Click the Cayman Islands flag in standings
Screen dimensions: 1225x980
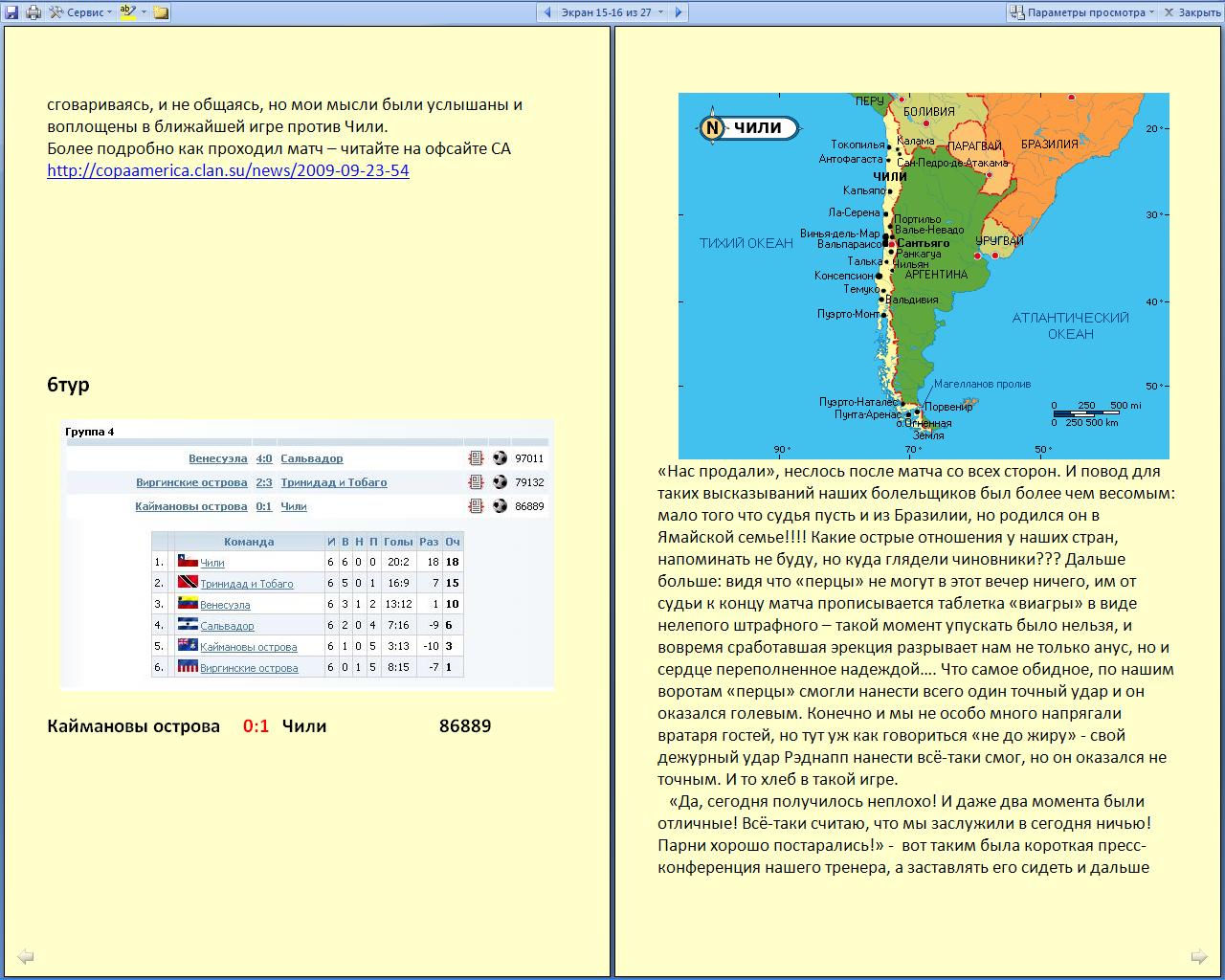click(x=188, y=646)
